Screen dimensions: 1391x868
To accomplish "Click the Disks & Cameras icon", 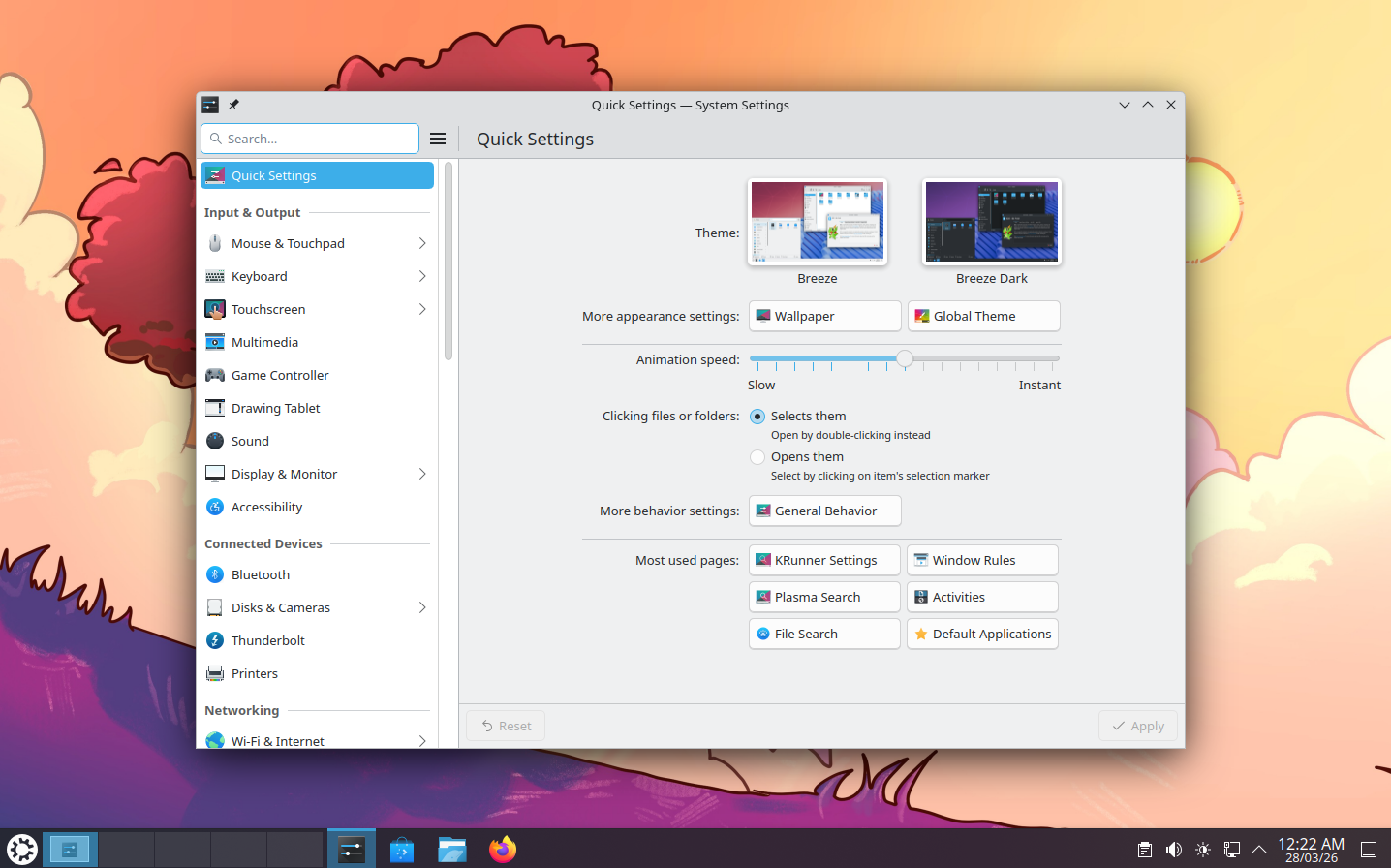I will [x=215, y=607].
